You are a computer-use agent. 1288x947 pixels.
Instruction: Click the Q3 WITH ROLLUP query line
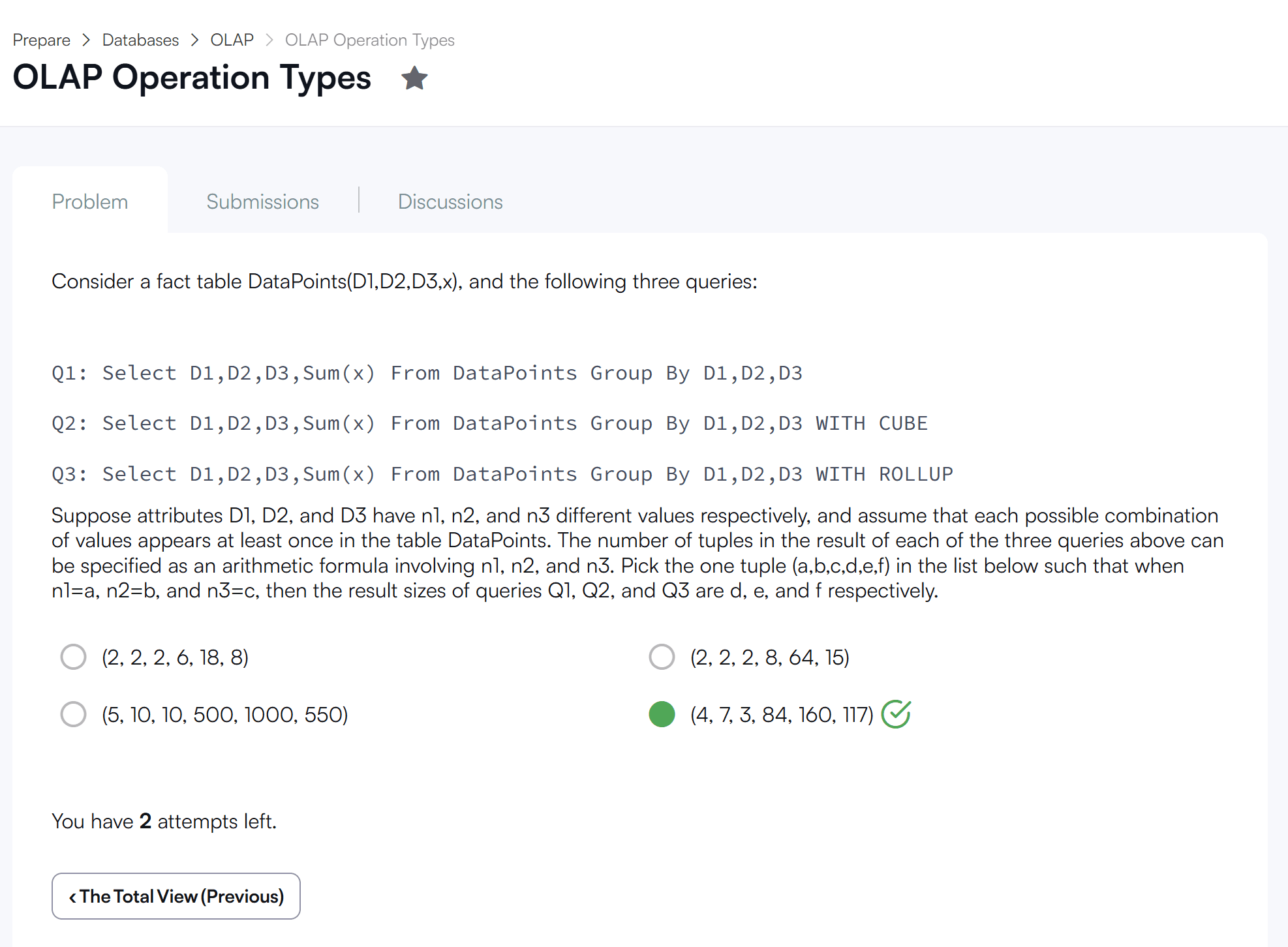coord(502,474)
